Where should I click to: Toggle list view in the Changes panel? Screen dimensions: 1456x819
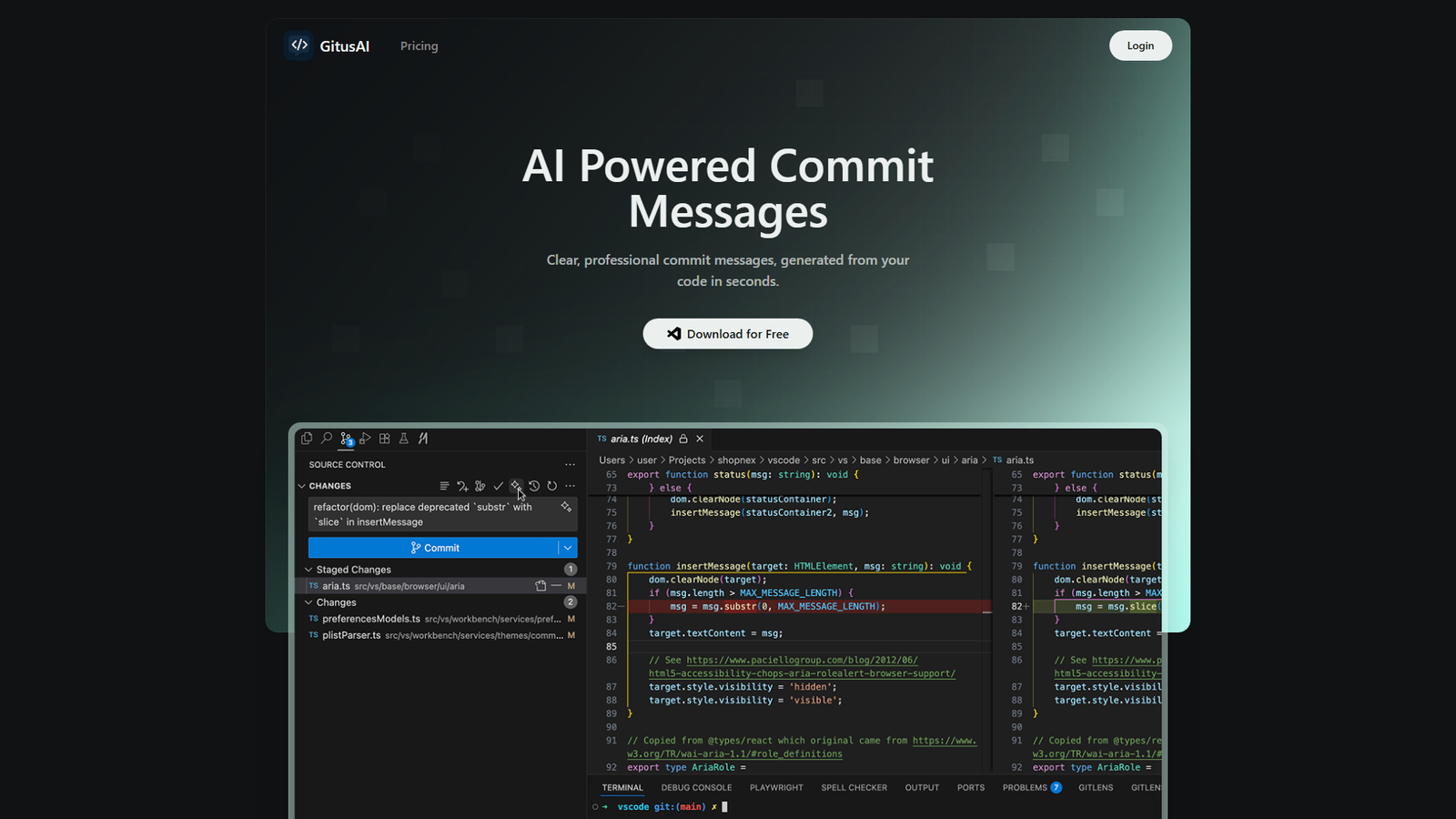444,485
